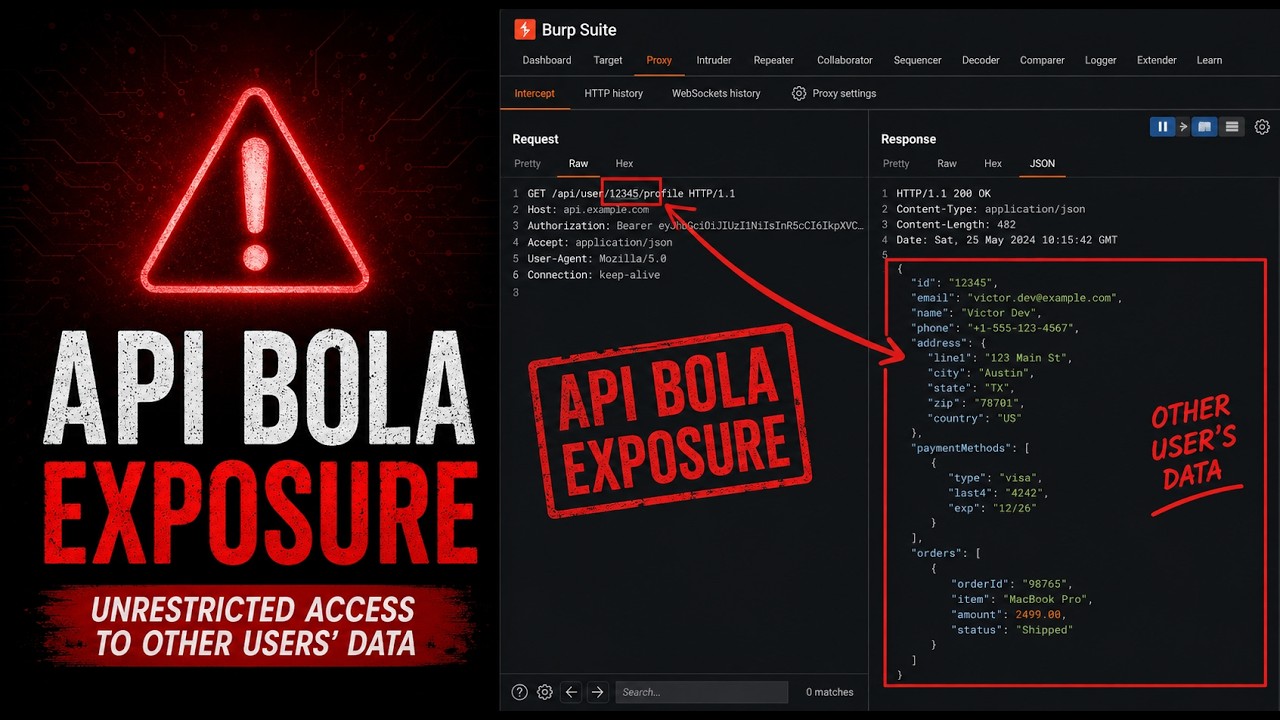Click the "12/26" exp value
Image resolution: width=1280 pixels, height=720 pixels.
pyautogui.click(x=1014, y=508)
